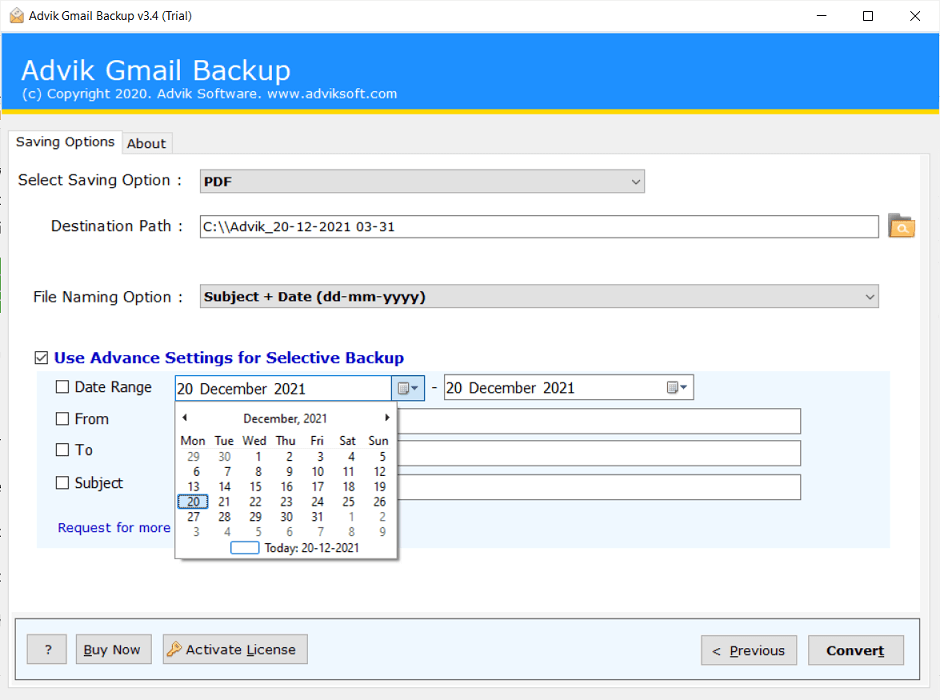
Task: Expand the December, 2021 month-year header
Action: 285,418
